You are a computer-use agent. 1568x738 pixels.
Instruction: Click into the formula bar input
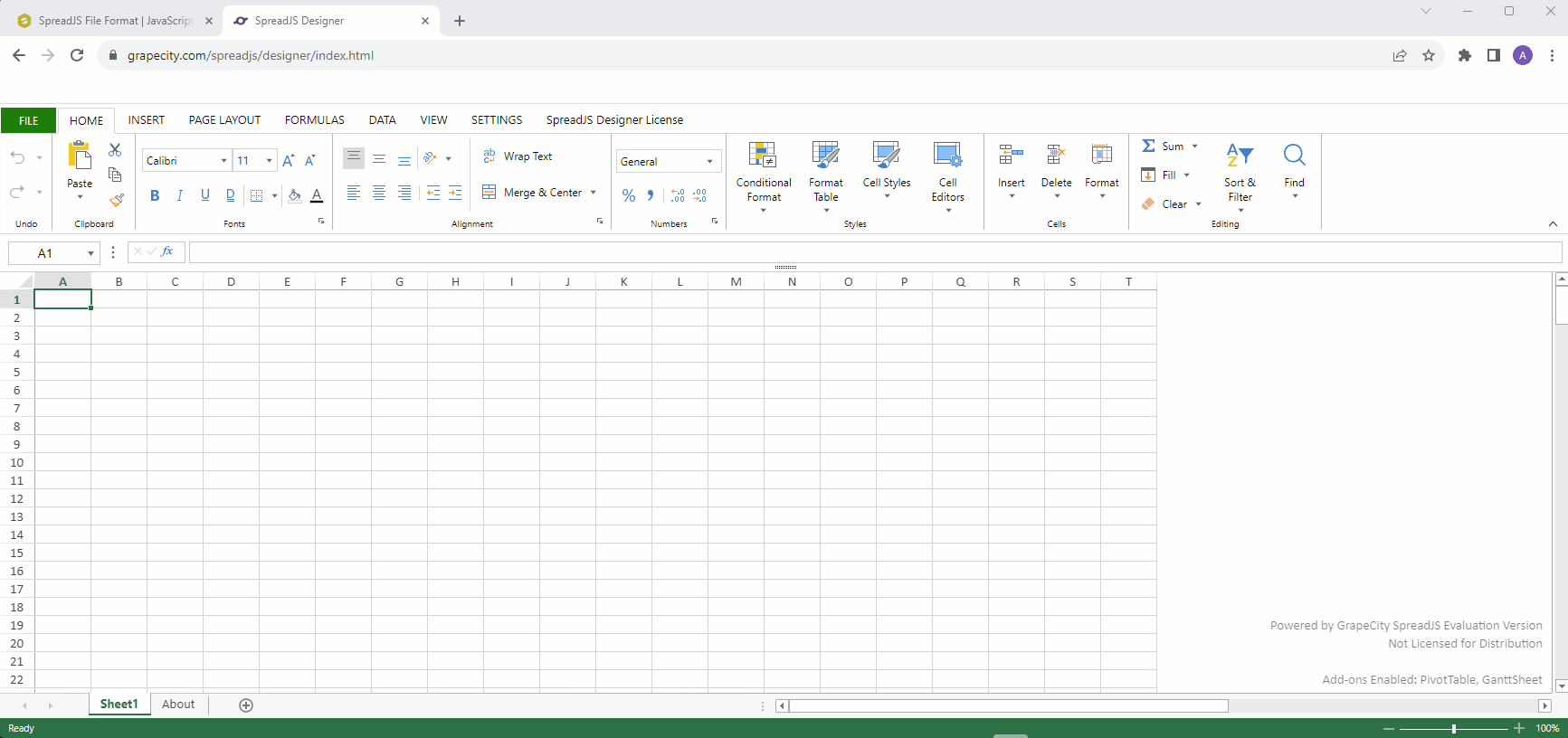point(875,253)
